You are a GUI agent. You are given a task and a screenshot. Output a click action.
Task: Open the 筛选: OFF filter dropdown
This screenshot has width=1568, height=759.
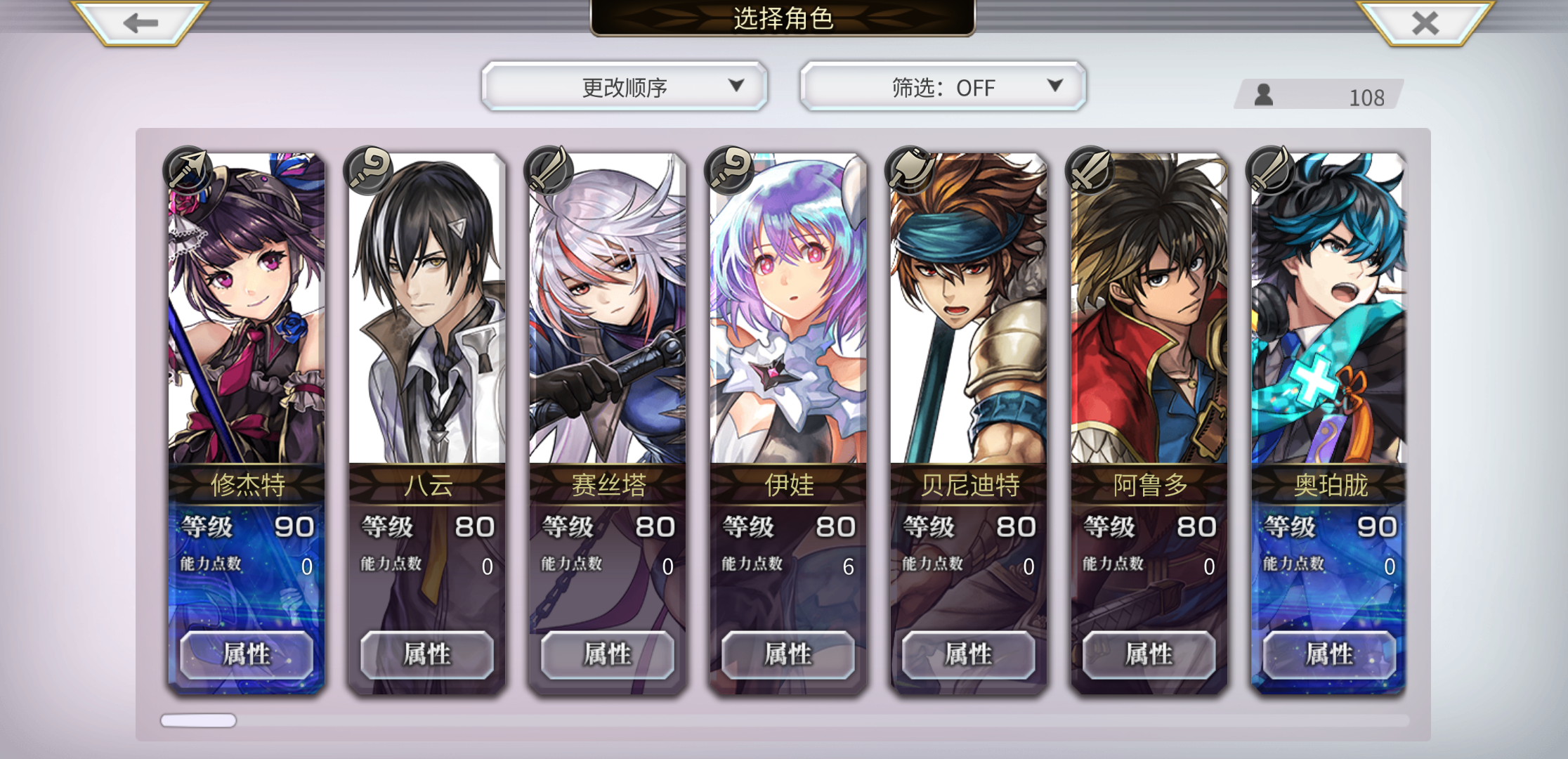943,86
